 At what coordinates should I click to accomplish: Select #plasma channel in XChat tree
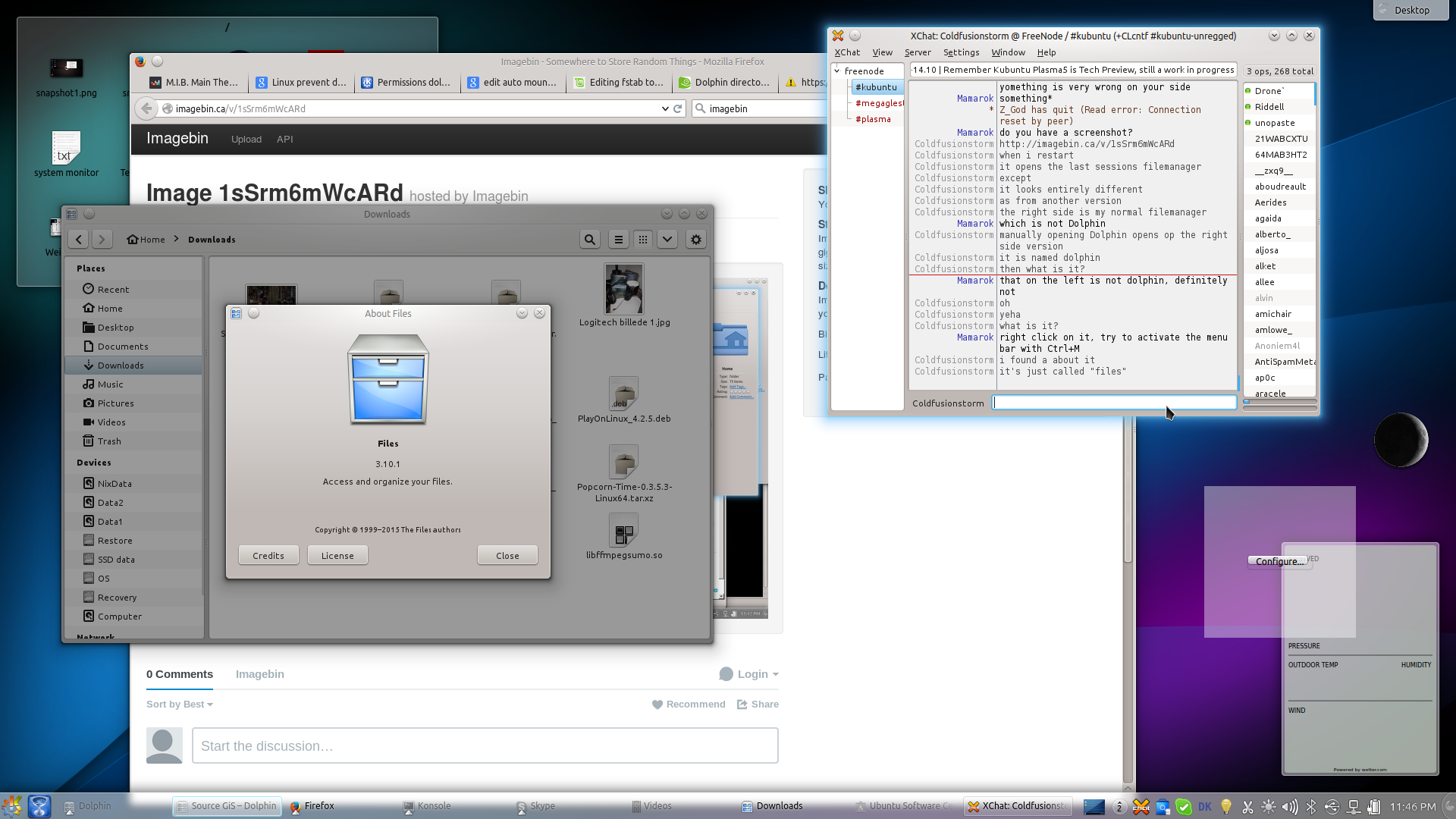[x=873, y=119]
